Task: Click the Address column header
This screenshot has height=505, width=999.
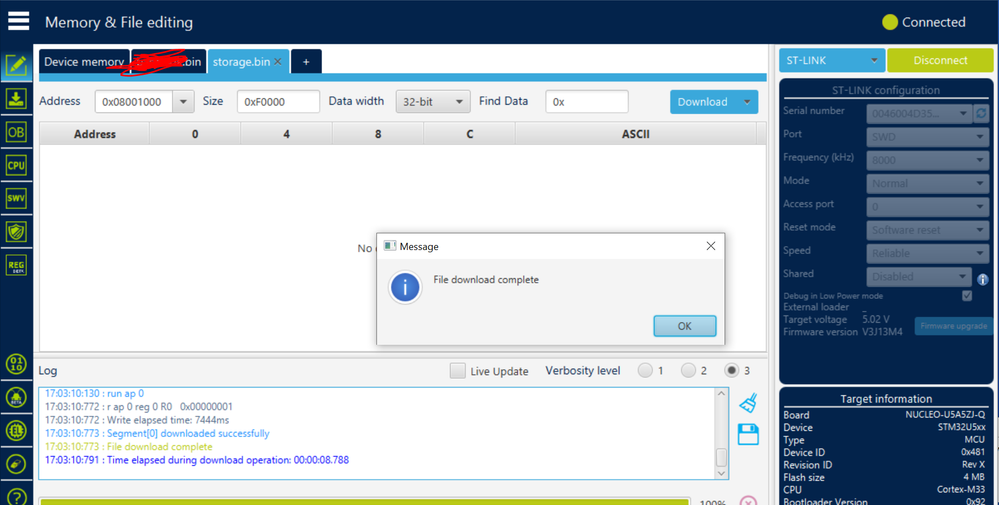Action: pyautogui.click(x=95, y=134)
